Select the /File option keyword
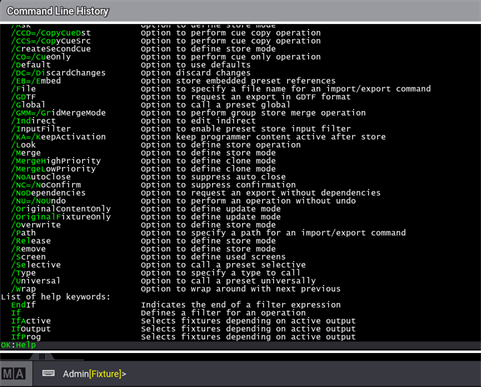Viewport: 481px width, 387px height. (x=23, y=89)
